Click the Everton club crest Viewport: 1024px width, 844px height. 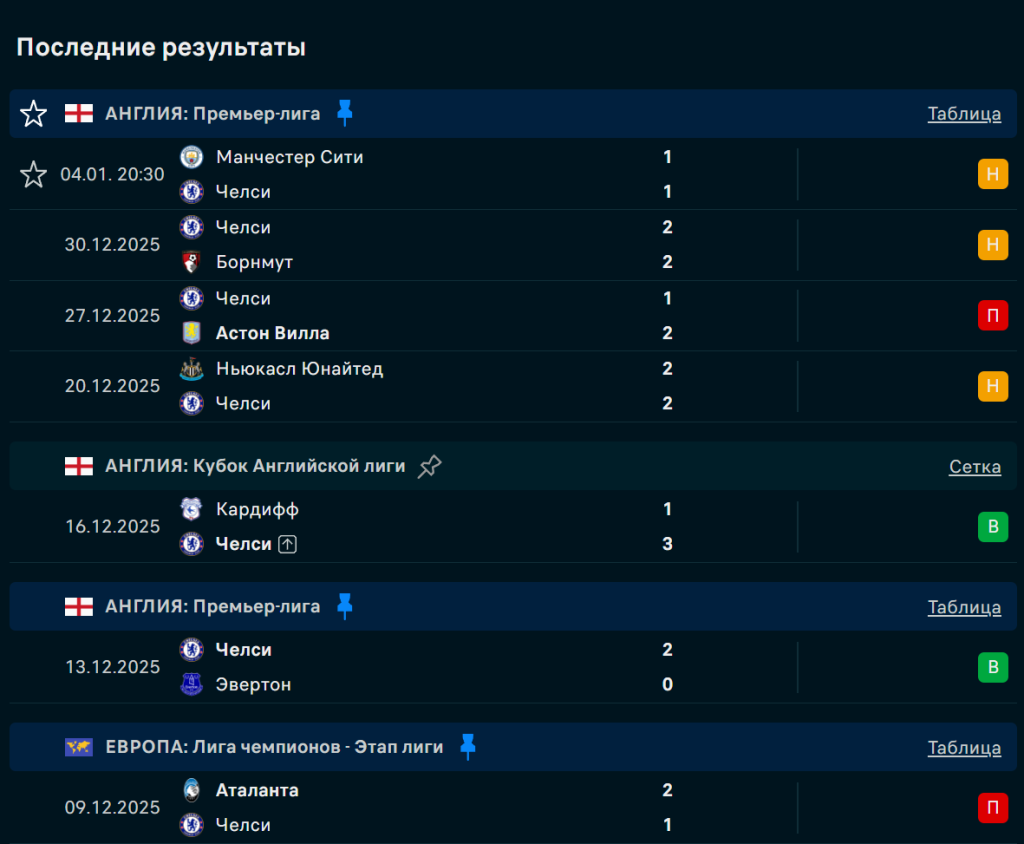191,685
